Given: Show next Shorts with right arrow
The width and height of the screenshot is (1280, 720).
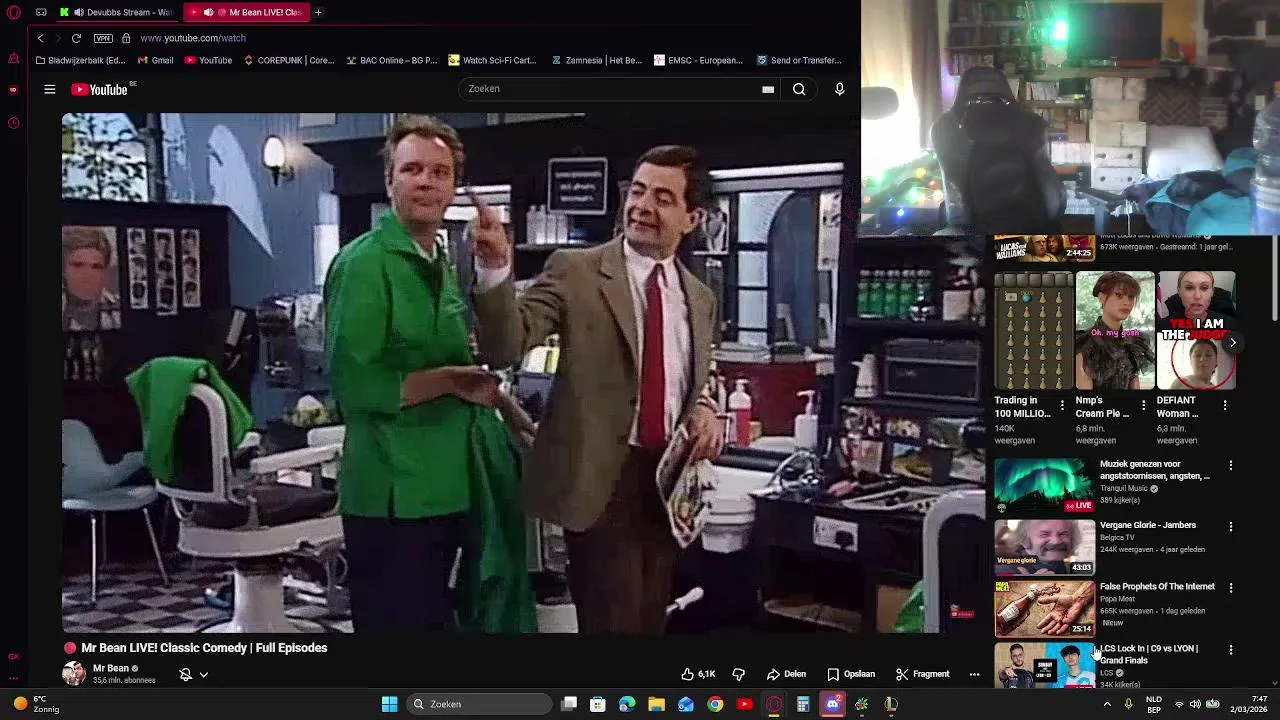Looking at the screenshot, I should (1232, 342).
